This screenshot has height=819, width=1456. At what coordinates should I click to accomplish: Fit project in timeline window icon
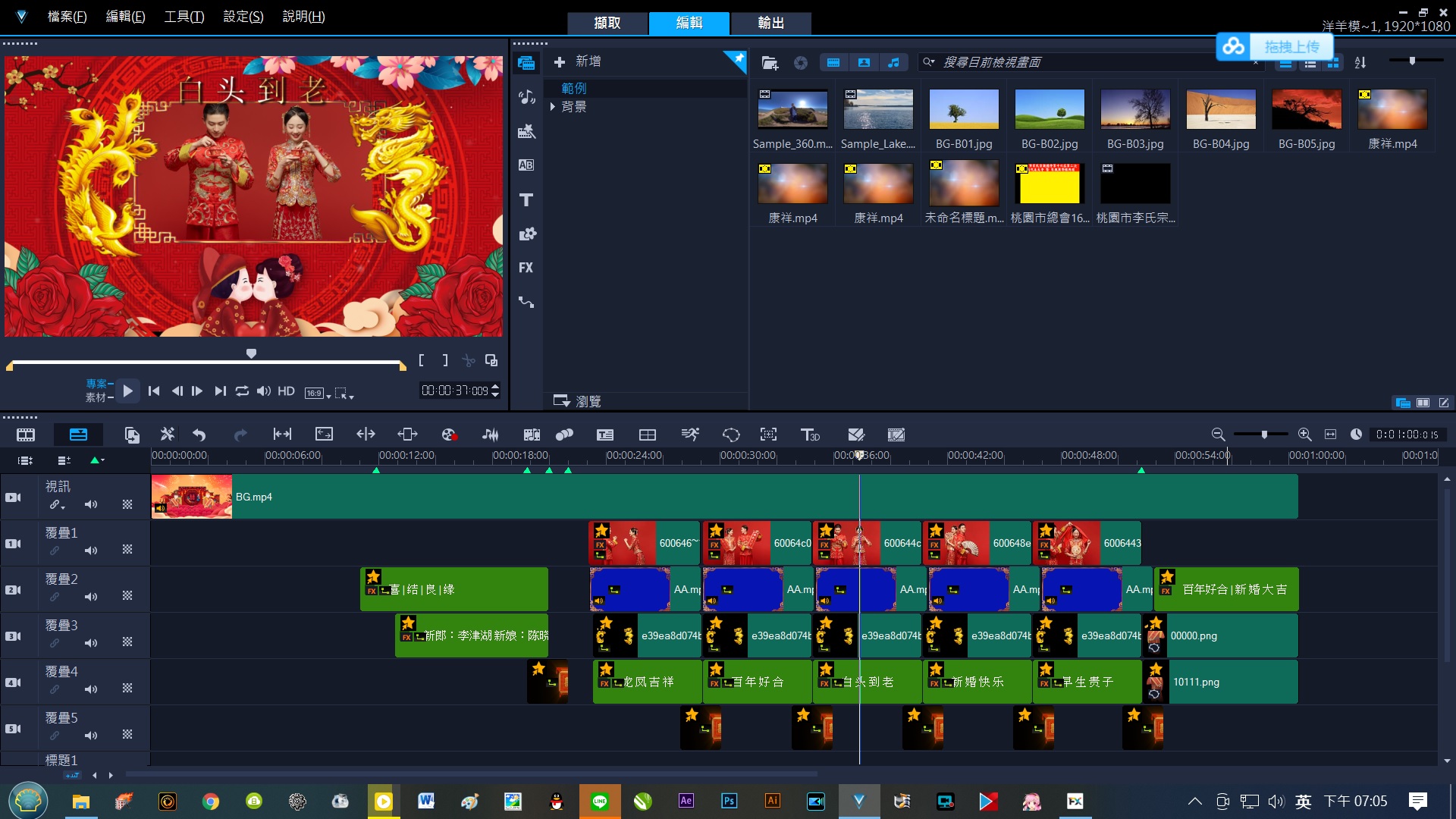(1330, 435)
